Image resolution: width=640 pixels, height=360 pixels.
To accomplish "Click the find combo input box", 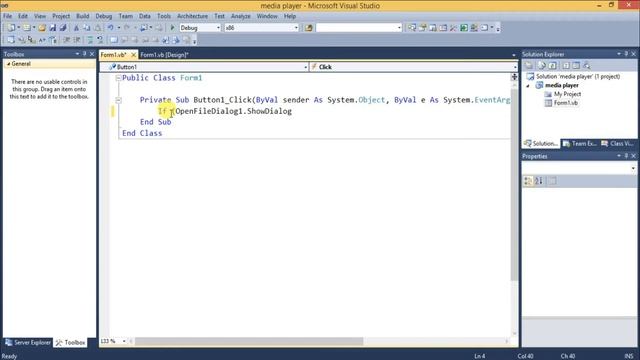I will coord(359,28).
